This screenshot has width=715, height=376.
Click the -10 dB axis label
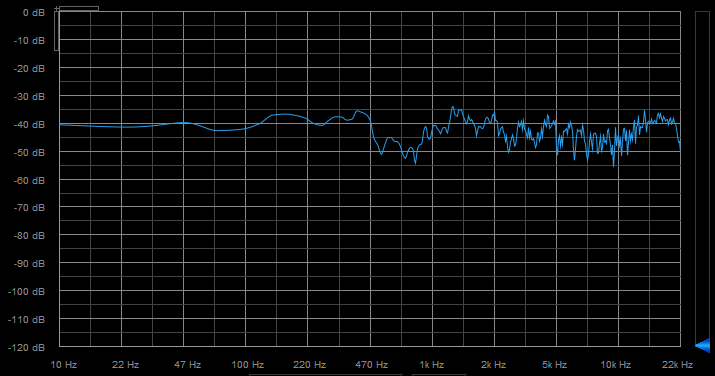30,41
